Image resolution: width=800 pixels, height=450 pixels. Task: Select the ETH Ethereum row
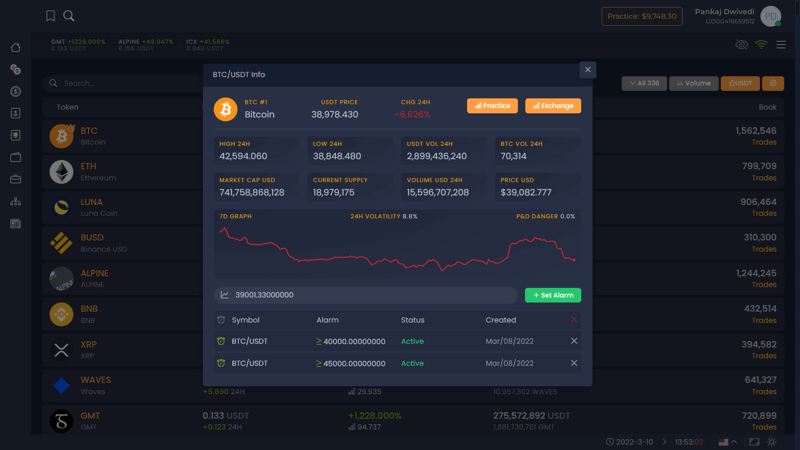tap(413, 172)
